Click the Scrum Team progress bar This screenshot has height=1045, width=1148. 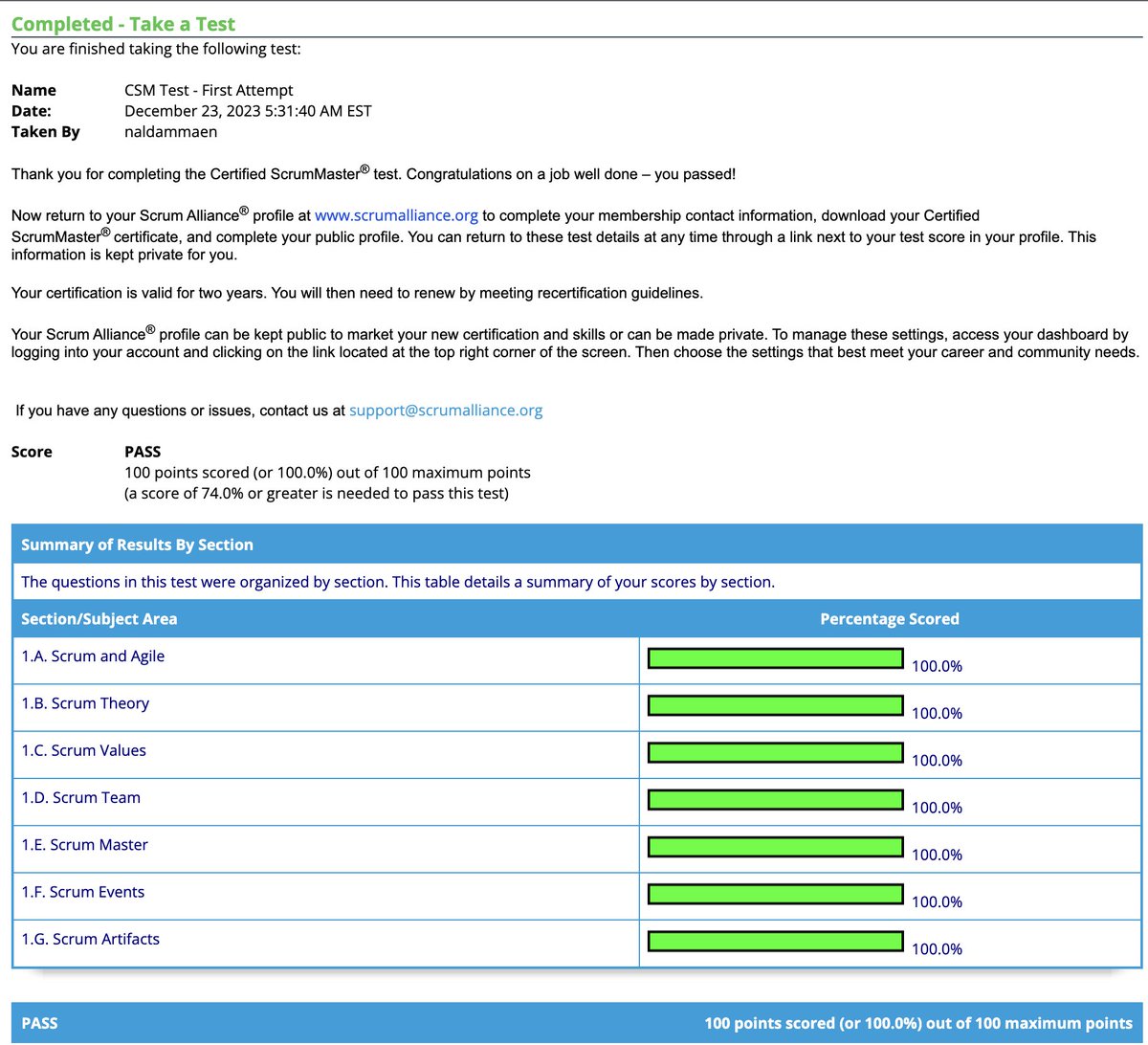776,799
